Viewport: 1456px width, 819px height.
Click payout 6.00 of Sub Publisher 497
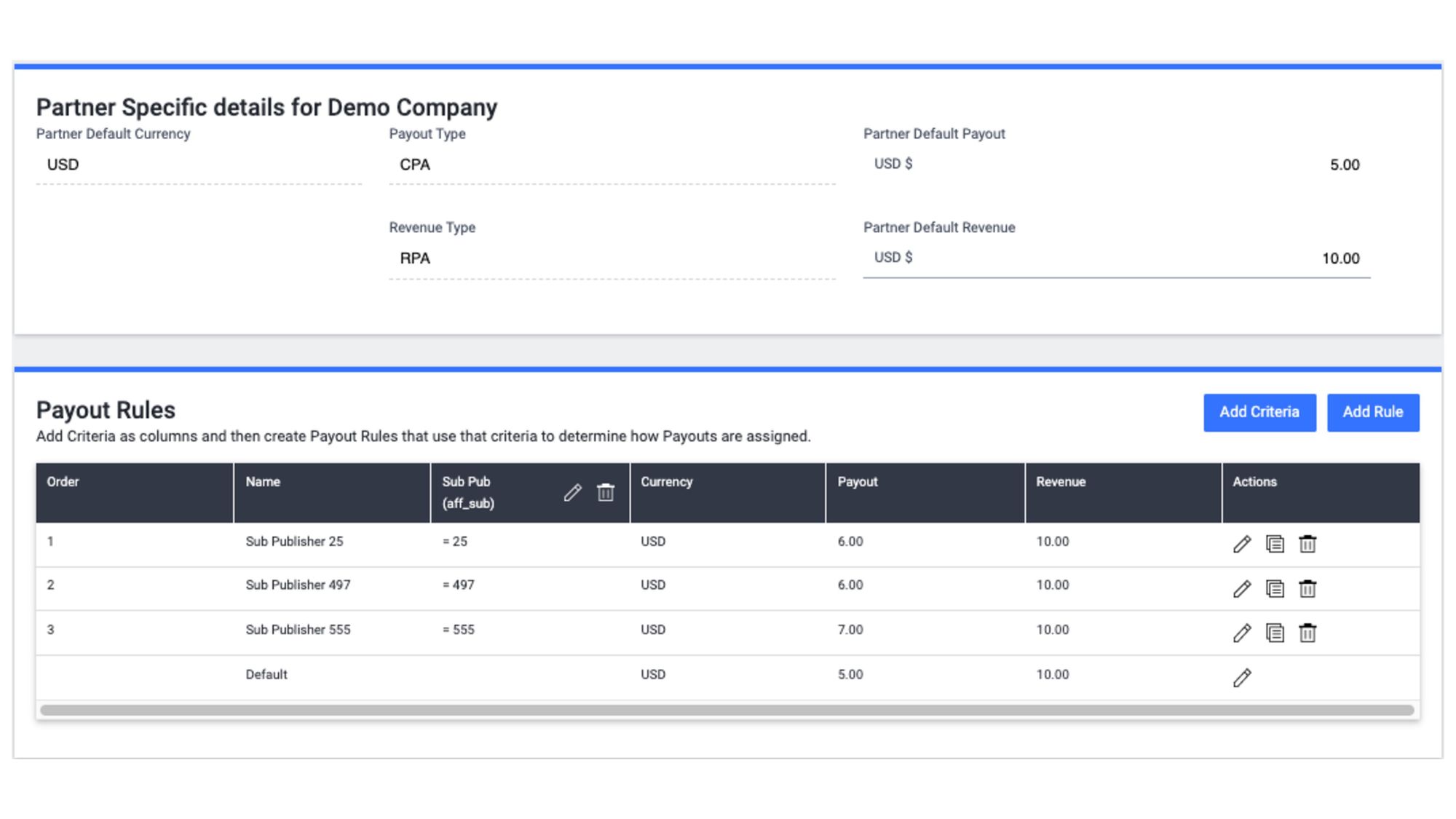coord(850,585)
